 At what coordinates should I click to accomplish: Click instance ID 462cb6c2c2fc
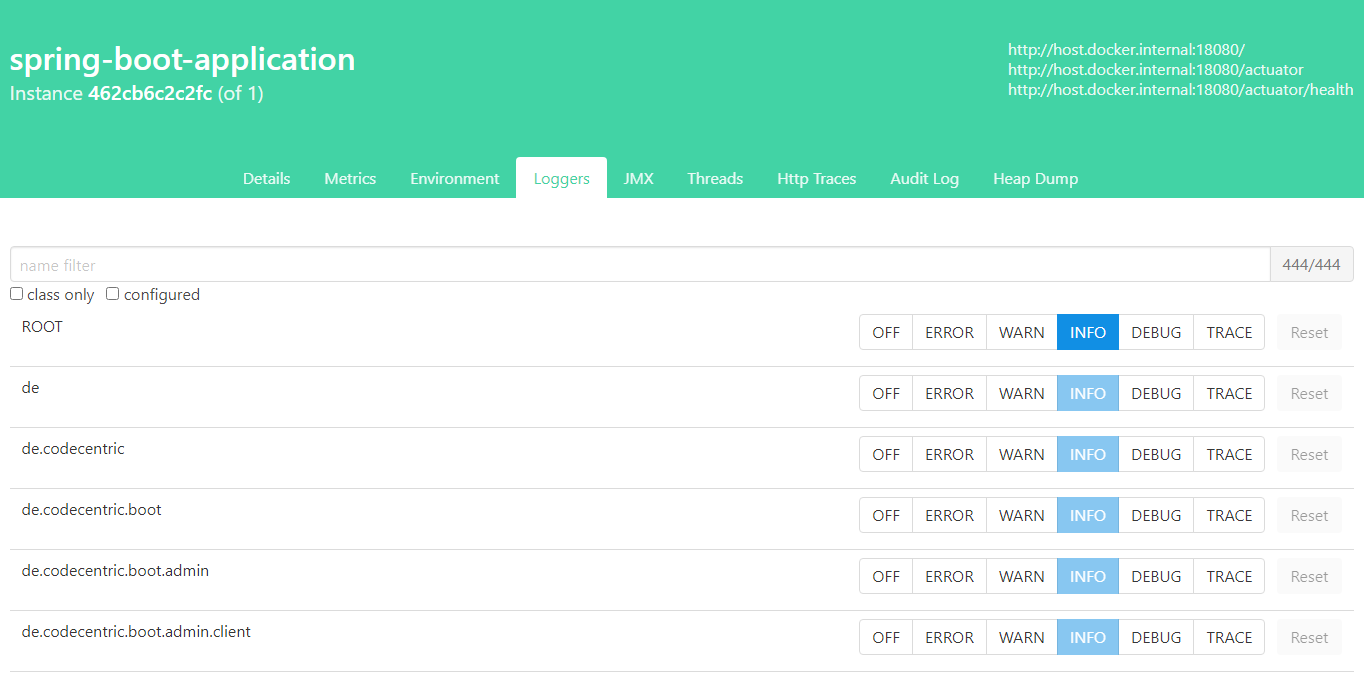pyautogui.click(x=150, y=94)
